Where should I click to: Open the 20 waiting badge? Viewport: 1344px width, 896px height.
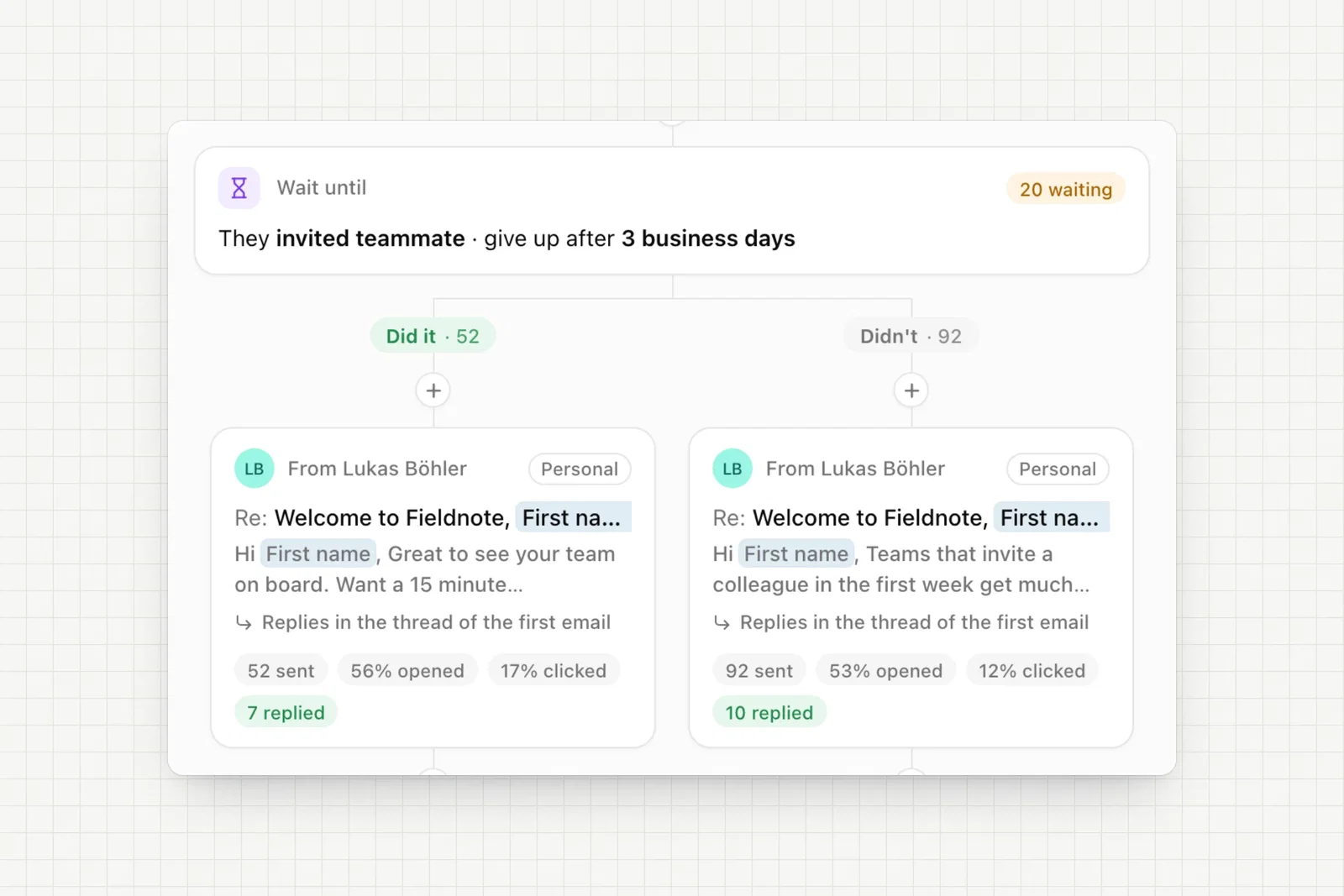coord(1066,190)
